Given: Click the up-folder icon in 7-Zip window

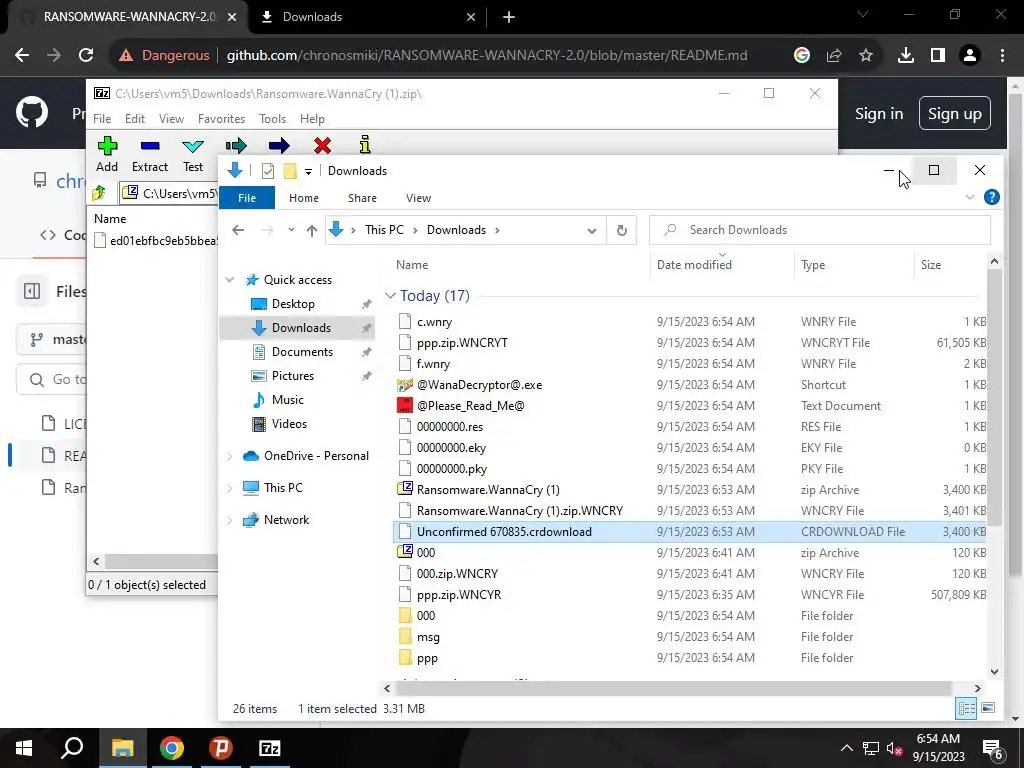Looking at the screenshot, I should click(x=99, y=193).
